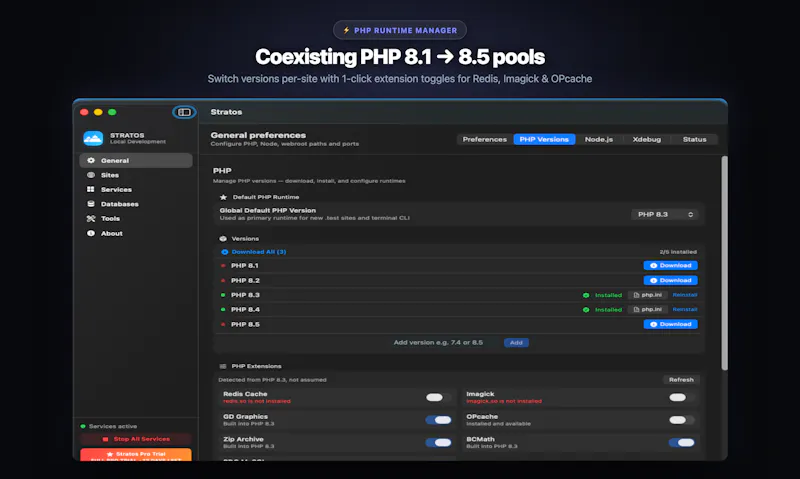Toggle the Redis Cache extension
The width and height of the screenshot is (800, 479).
click(438, 397)
